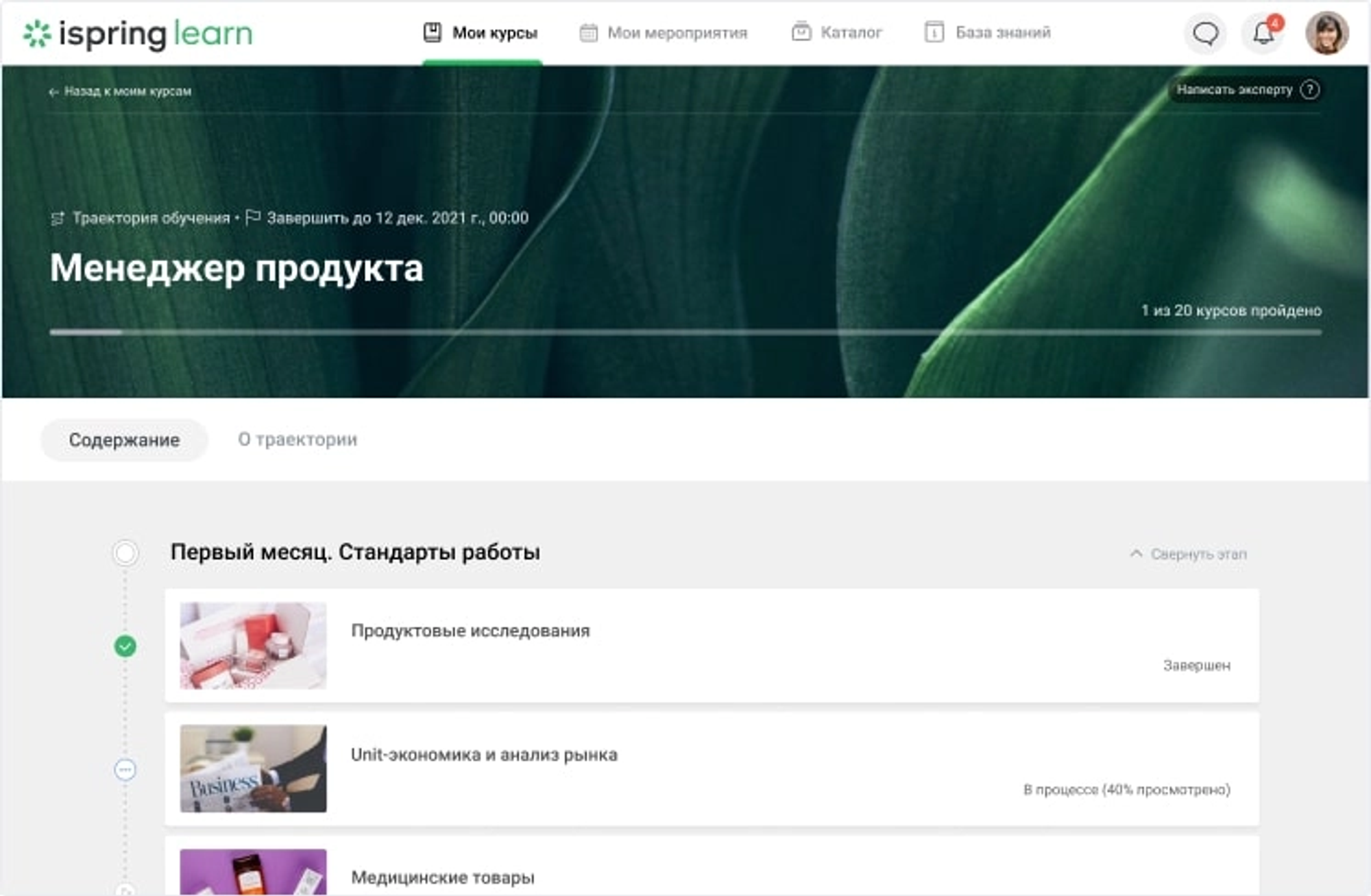1371x896 pixels.
Task: Switch to the Содержание tab
Action: (124, 439)
